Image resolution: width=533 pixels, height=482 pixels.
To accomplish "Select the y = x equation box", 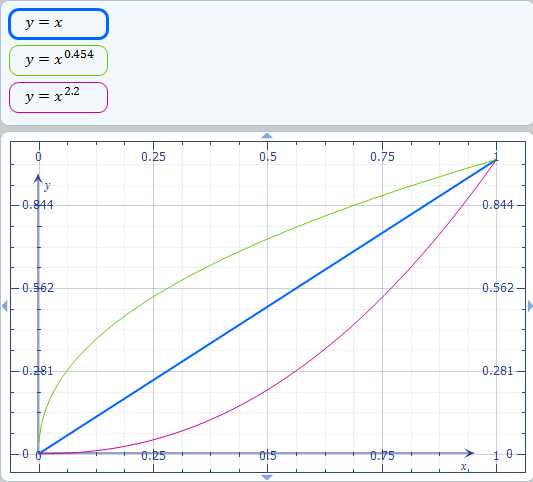I will pos(58,24).
